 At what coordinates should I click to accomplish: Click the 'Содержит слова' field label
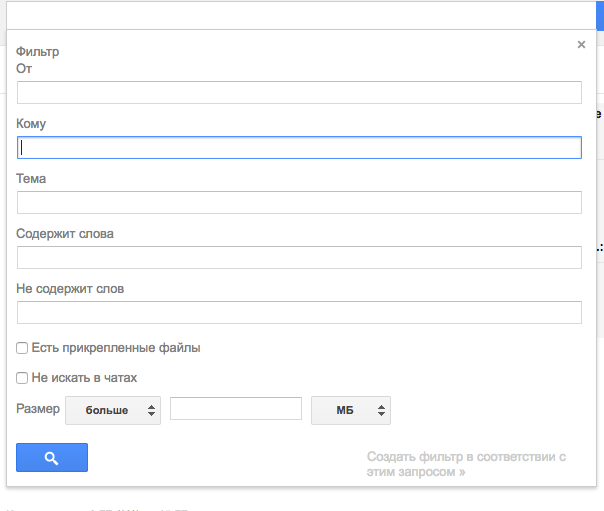point(65,234)
